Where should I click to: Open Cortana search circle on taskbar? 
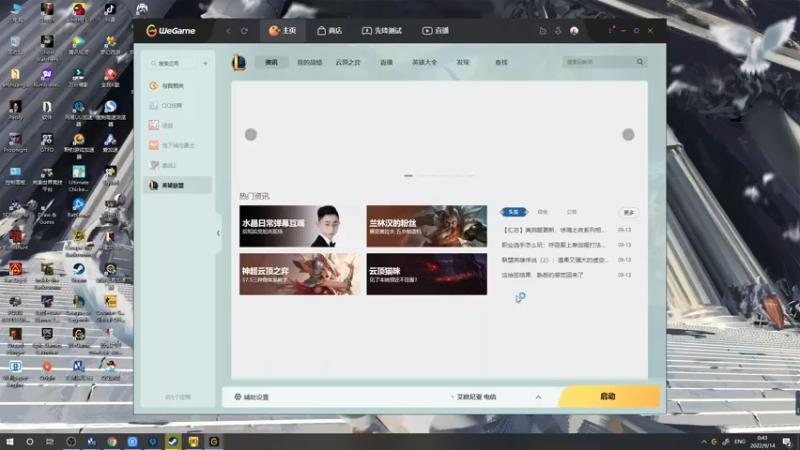click(30, 441)
